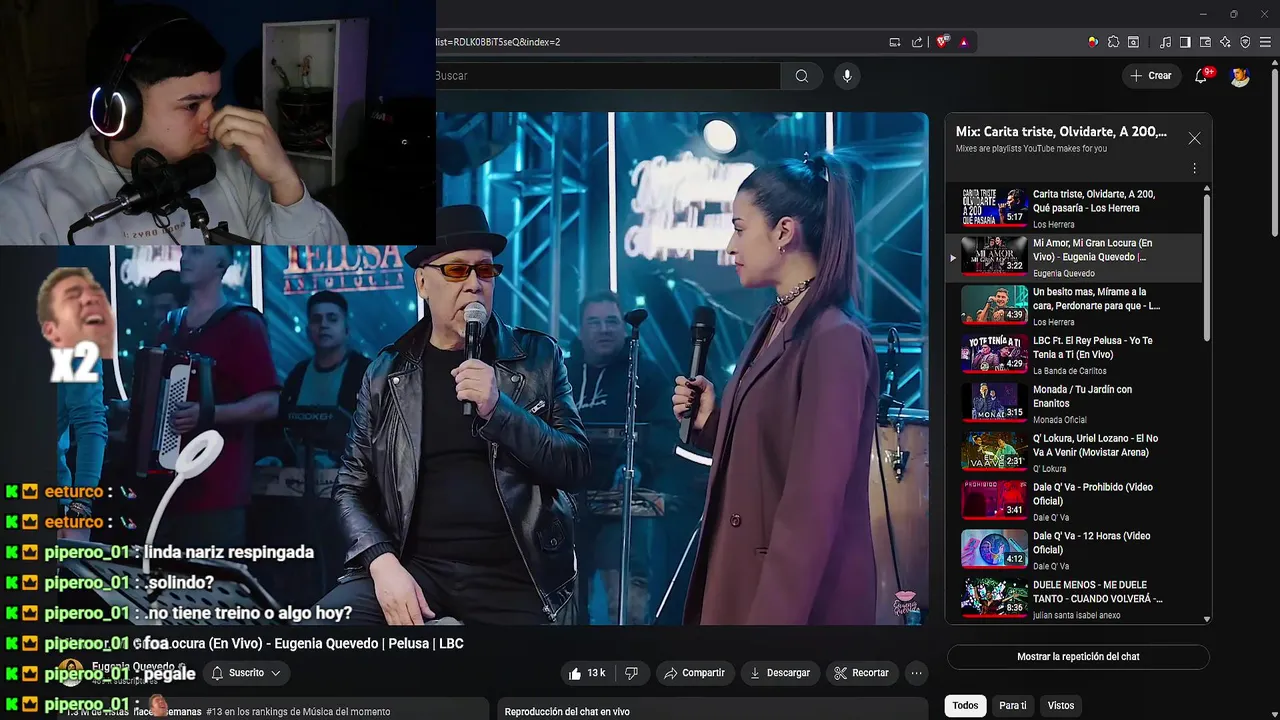The width and height of the screenshot is (1280, 720).
Task: Dislike the video with thumbs down
Action: (x=631, y=673)
